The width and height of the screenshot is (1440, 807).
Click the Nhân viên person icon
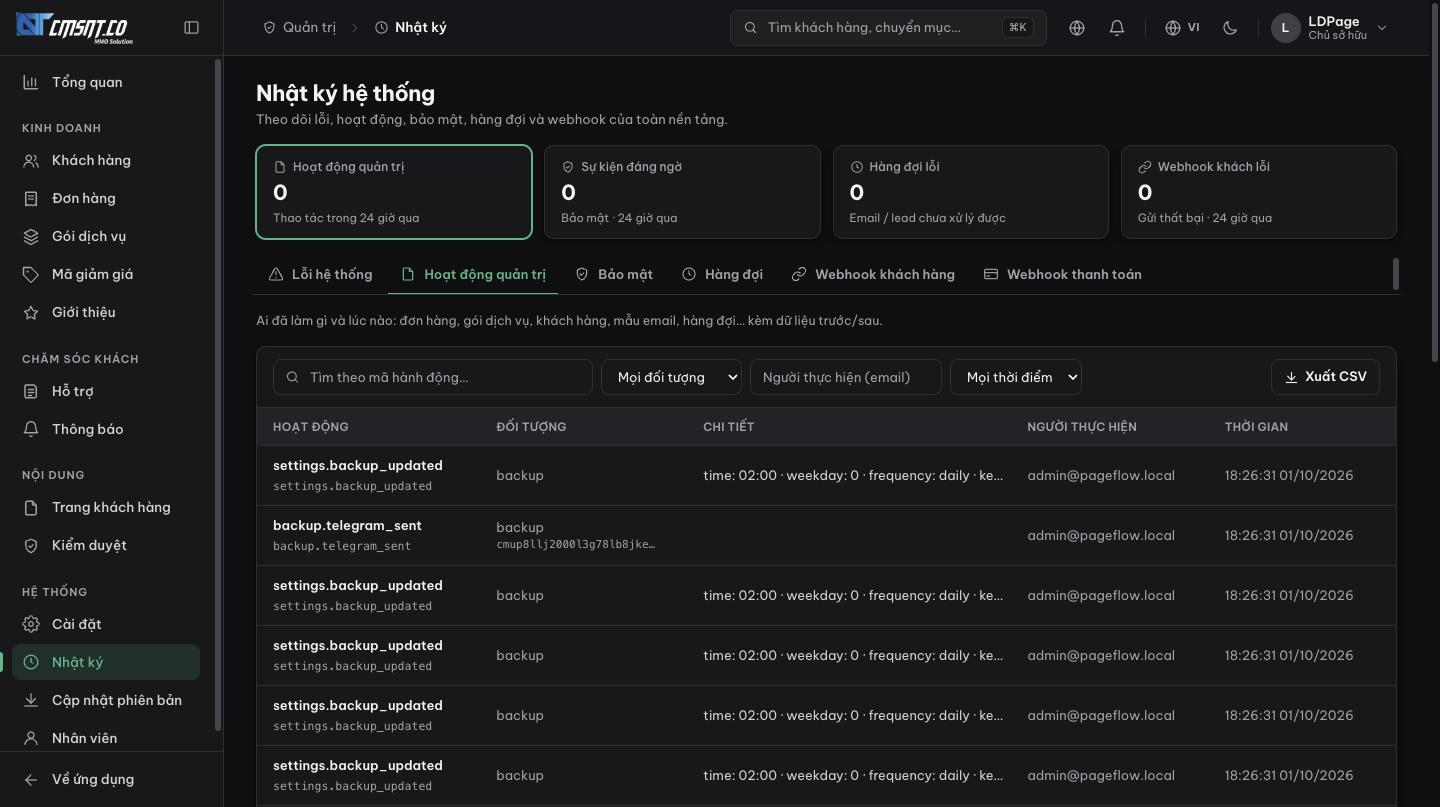(31, 738)
